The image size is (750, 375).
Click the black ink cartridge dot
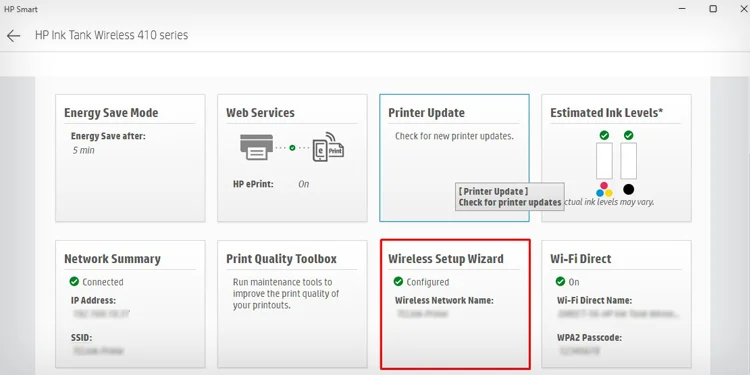tap(629, 189)
